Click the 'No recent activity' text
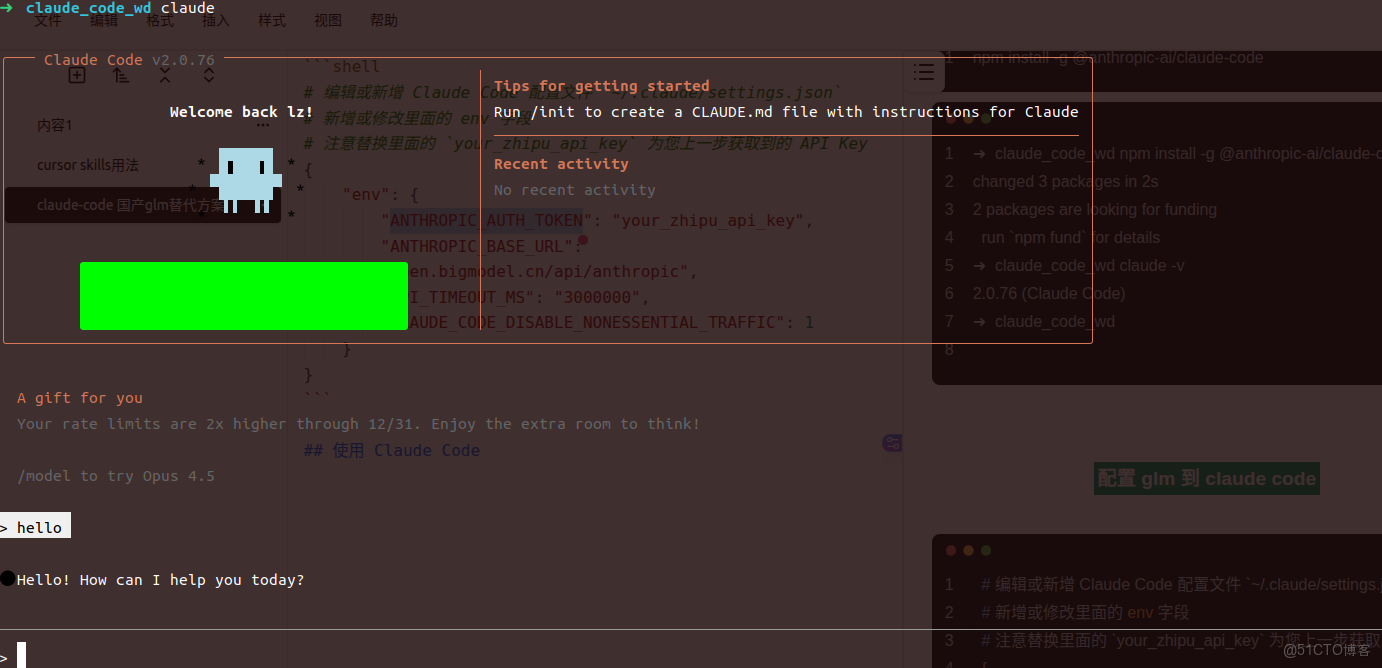 pos(575,190)
